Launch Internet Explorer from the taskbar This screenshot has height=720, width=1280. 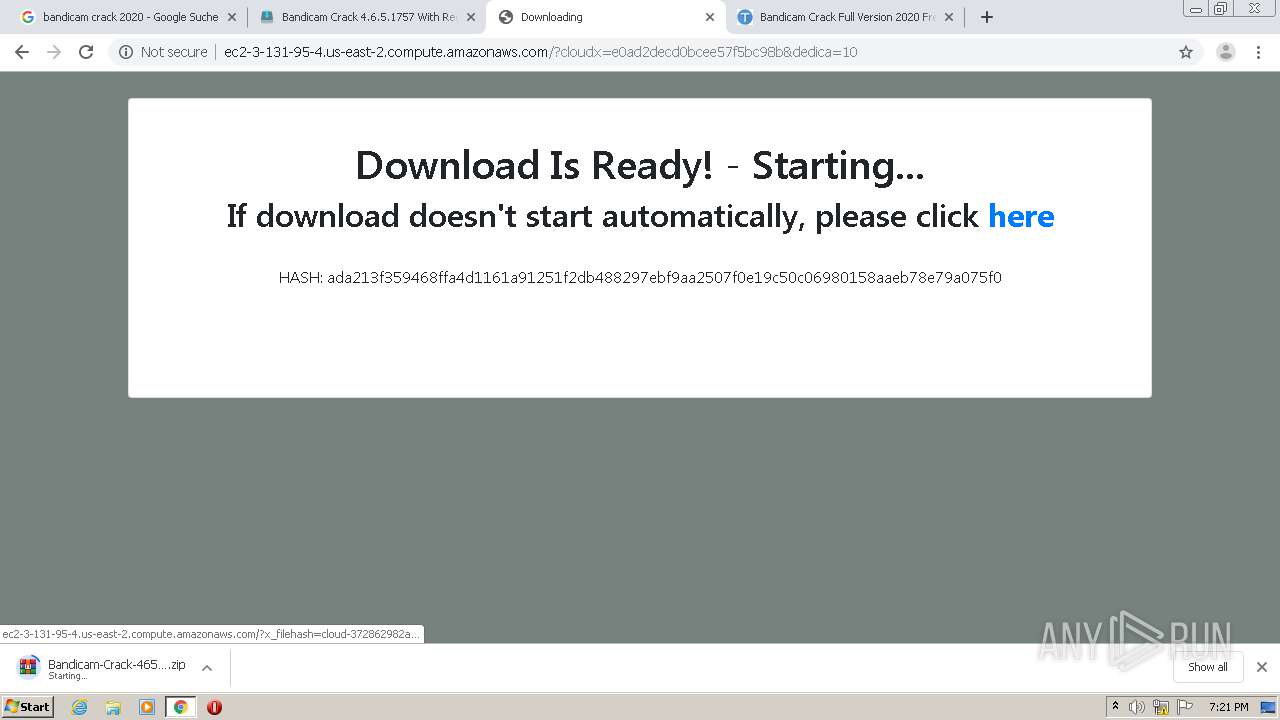coord(79,707)
